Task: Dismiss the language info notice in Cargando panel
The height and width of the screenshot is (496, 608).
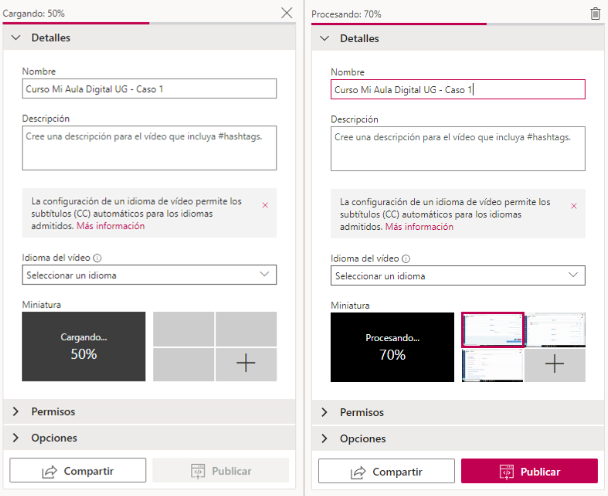Action: point(265,205)
